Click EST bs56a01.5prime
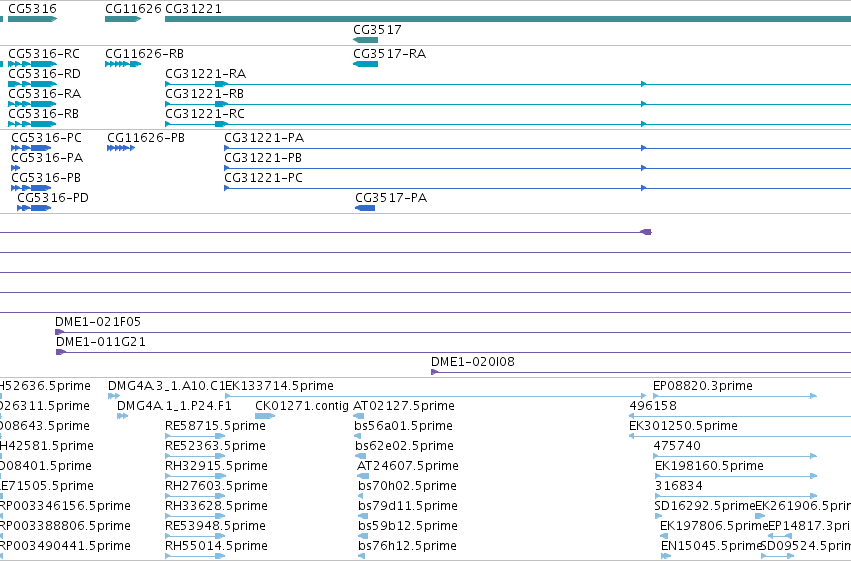This screenshot has width=851, height=561. point(403,426)
